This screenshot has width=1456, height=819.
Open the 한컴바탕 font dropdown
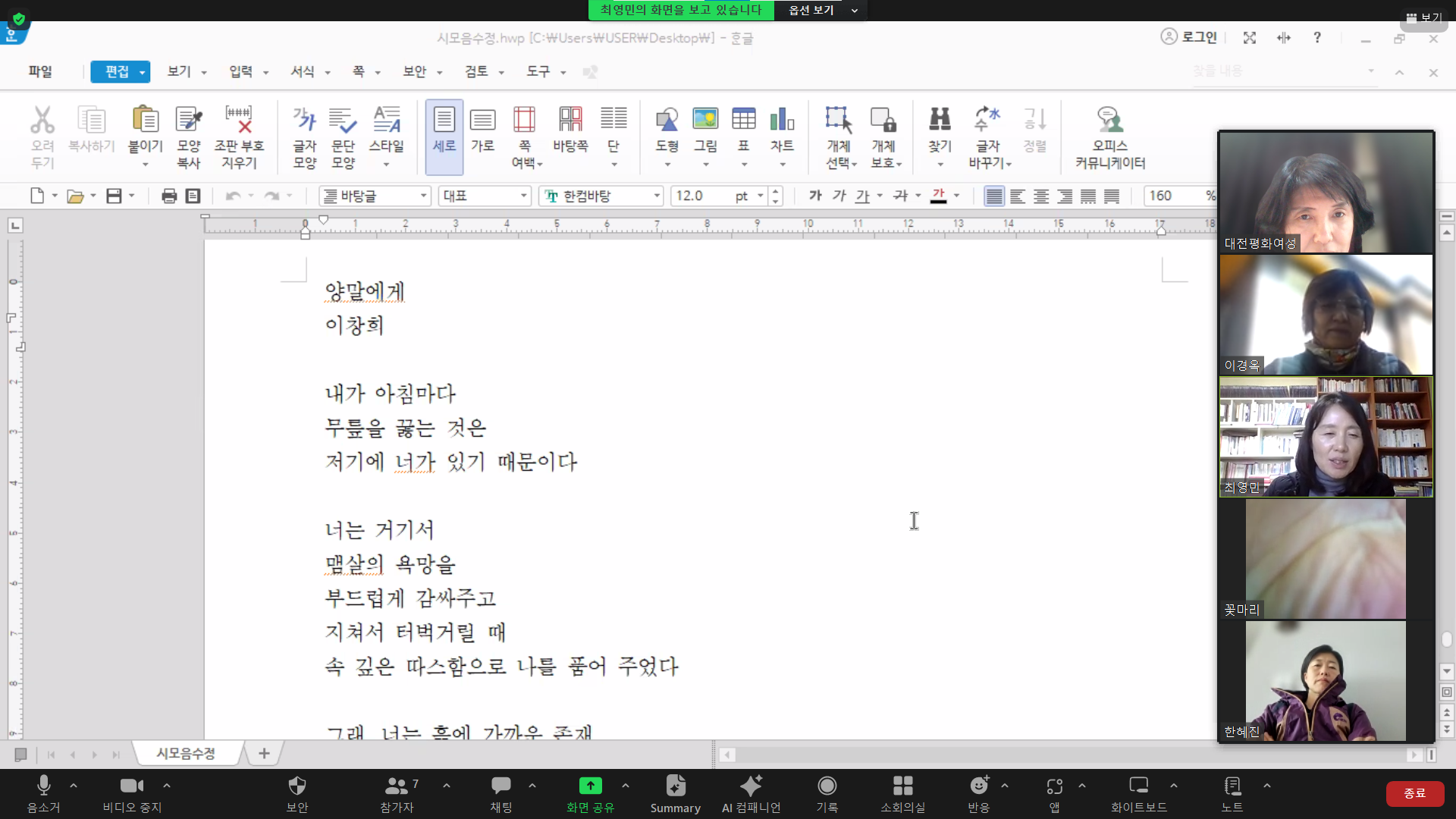tap(657, 196)
